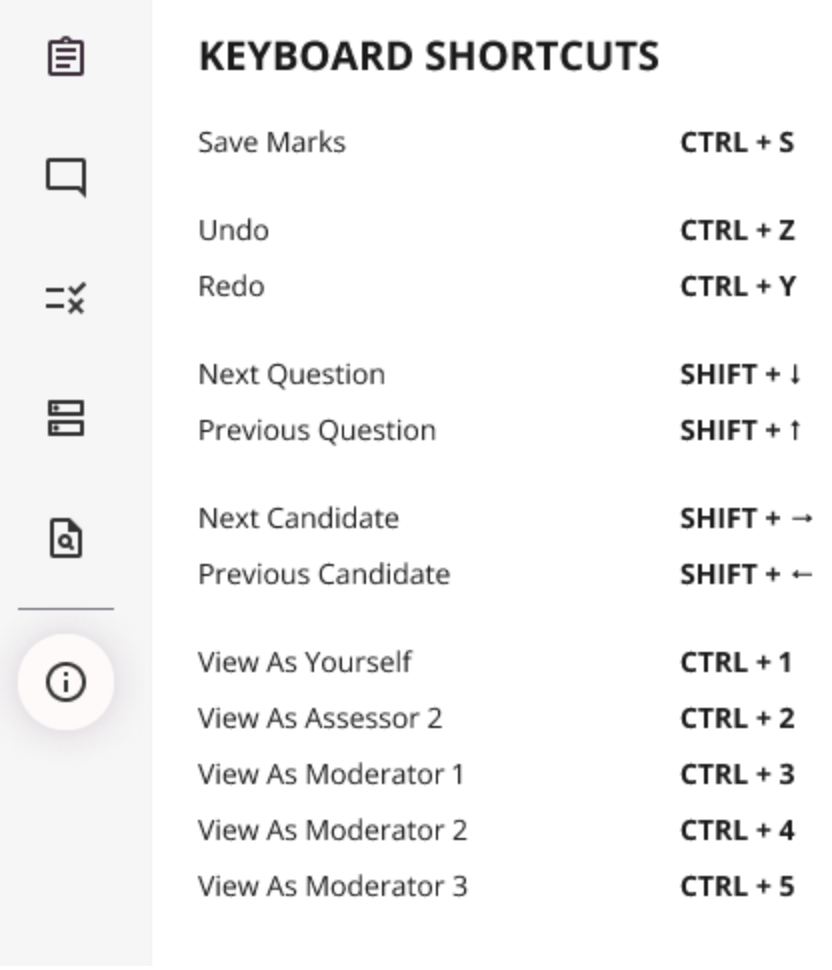Screen dimensions: 832x970
Task: Select the View As Moderator 1 entry
Action: (x=331, y=774)
